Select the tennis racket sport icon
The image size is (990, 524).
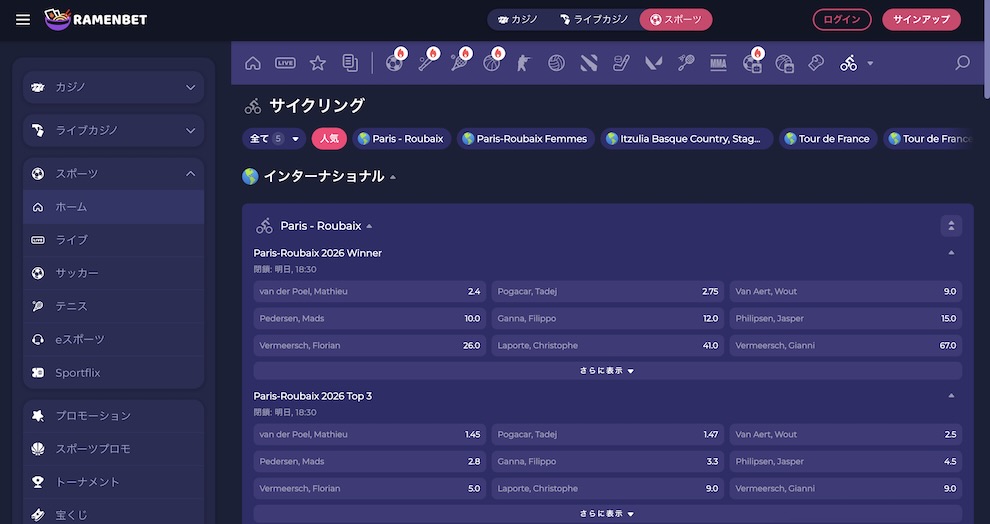[x=460, y=63]
